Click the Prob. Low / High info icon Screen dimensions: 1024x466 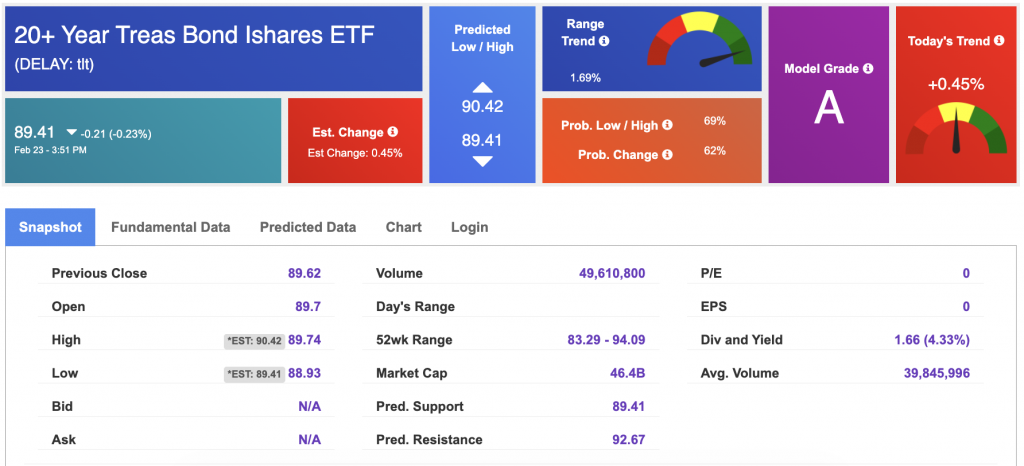667,125
